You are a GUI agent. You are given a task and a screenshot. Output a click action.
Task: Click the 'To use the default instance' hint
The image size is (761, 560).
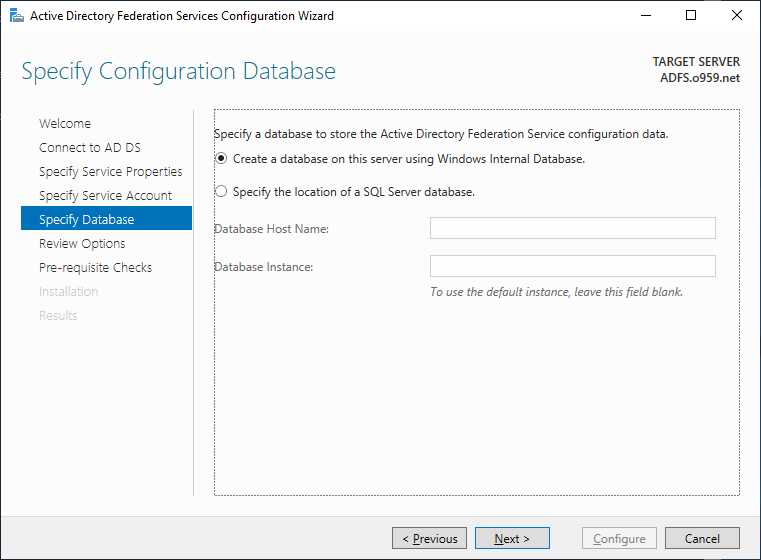coord(556,292)
